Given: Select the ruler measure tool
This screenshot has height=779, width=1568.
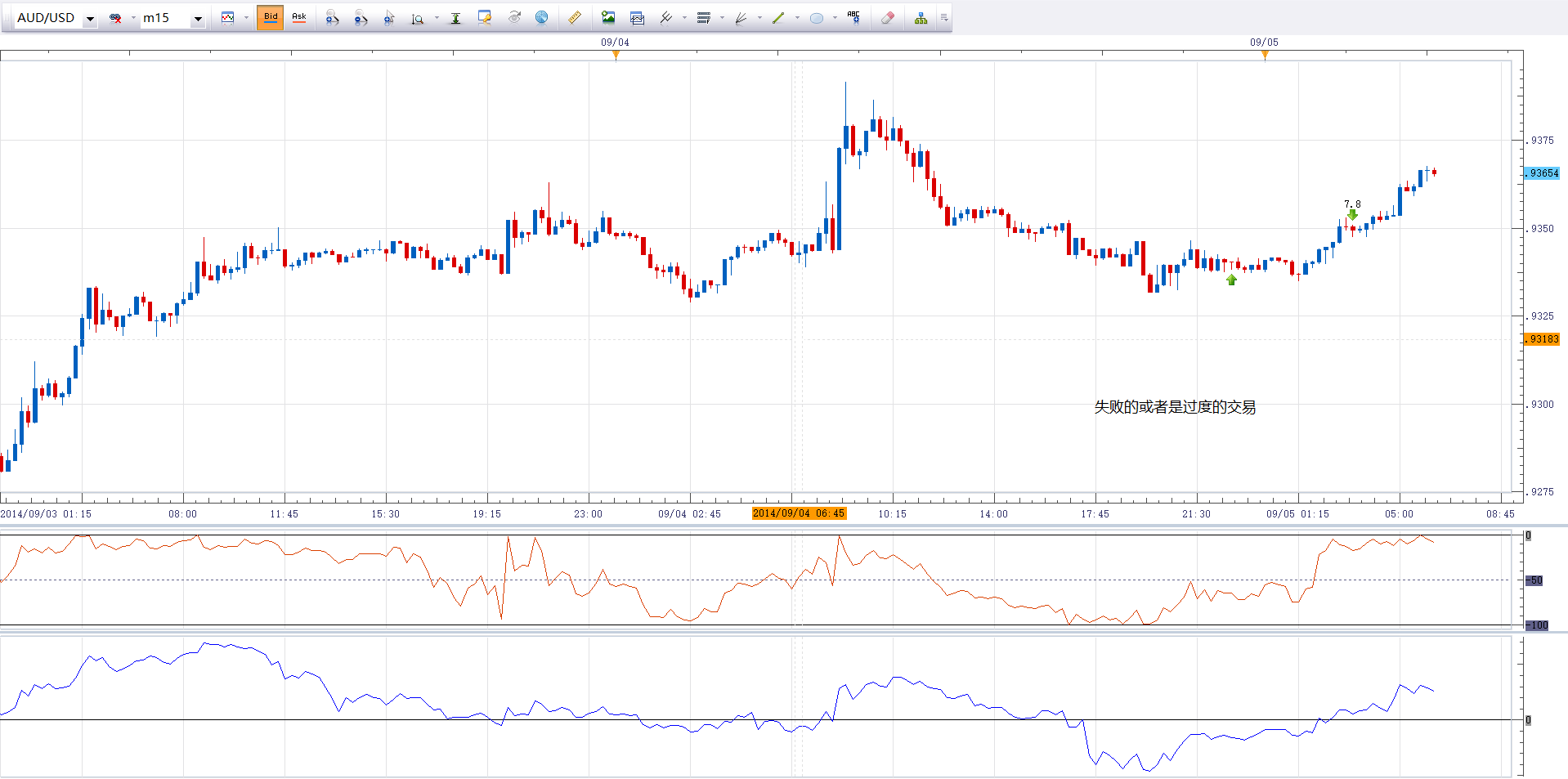Looking at the screenshot, I should [x=575, y=18].
